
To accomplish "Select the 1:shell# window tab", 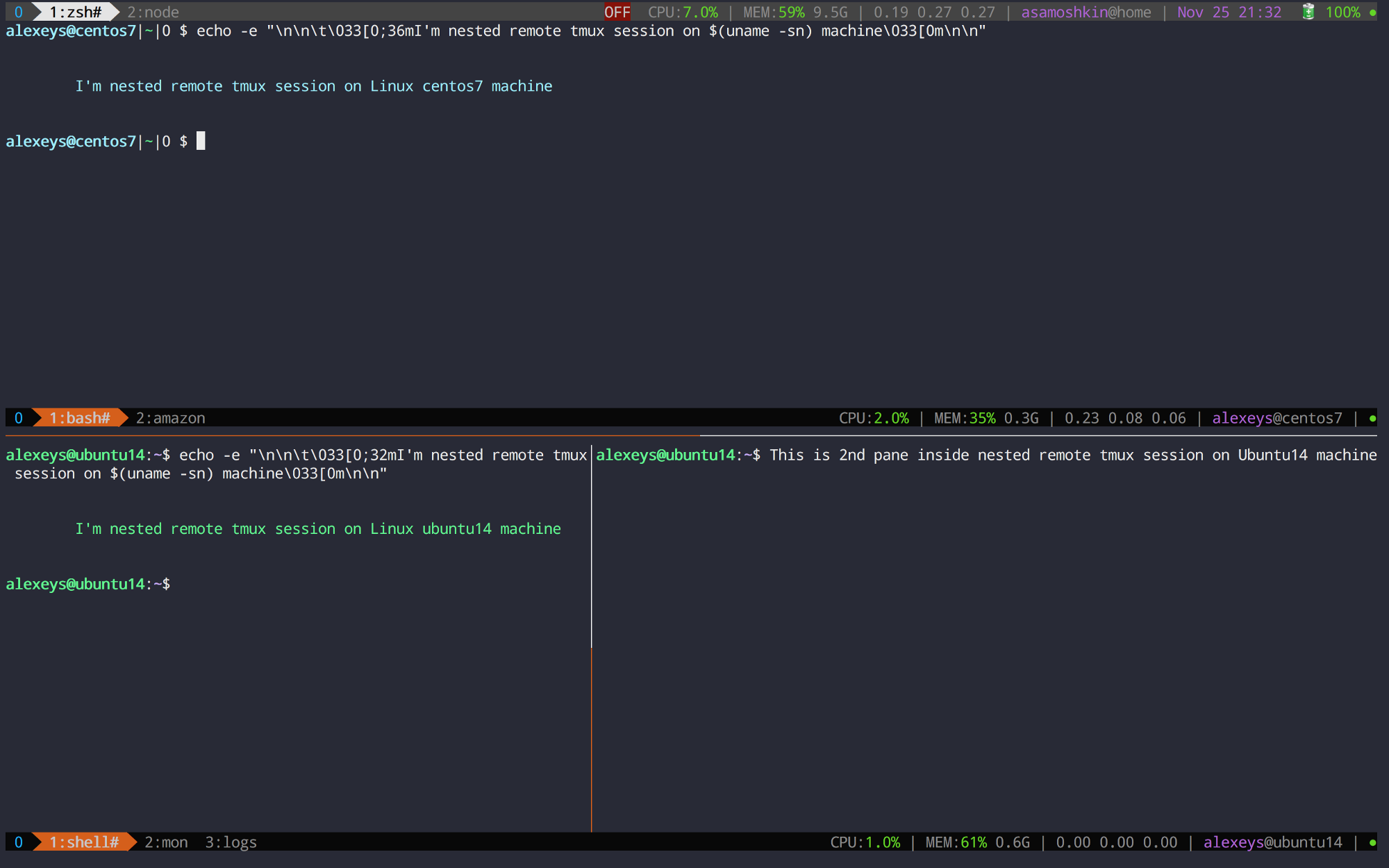I will click(84, 842).
